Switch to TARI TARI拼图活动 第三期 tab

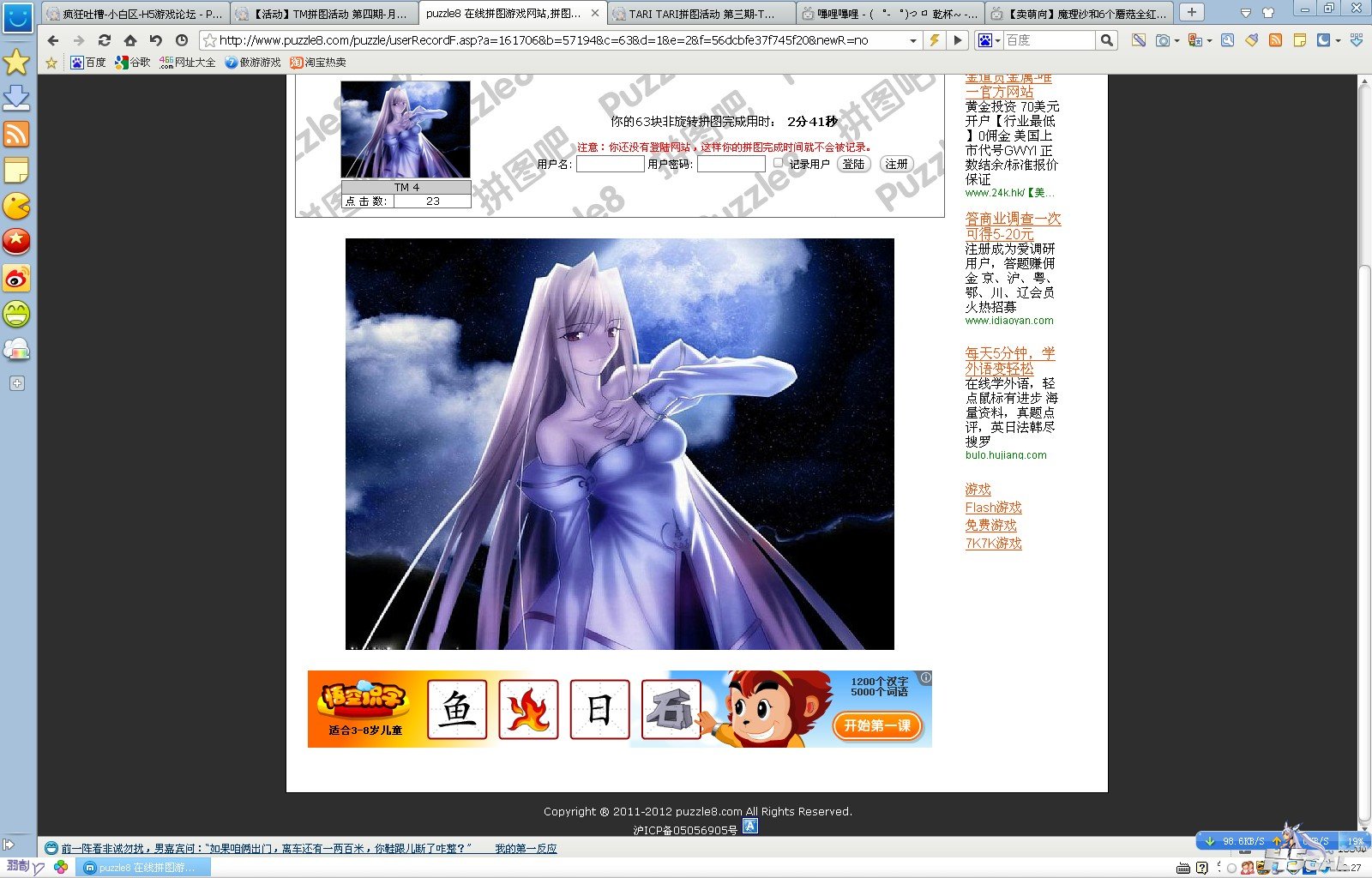pyautogui.click(x=701, y=14)
